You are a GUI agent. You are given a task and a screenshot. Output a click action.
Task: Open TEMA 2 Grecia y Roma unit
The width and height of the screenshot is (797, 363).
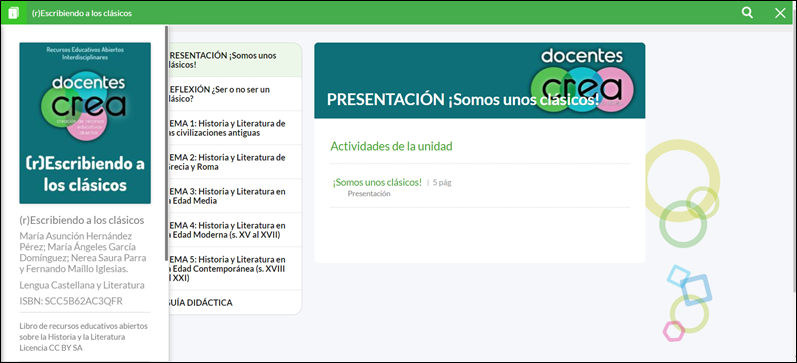tap(235, 162)
